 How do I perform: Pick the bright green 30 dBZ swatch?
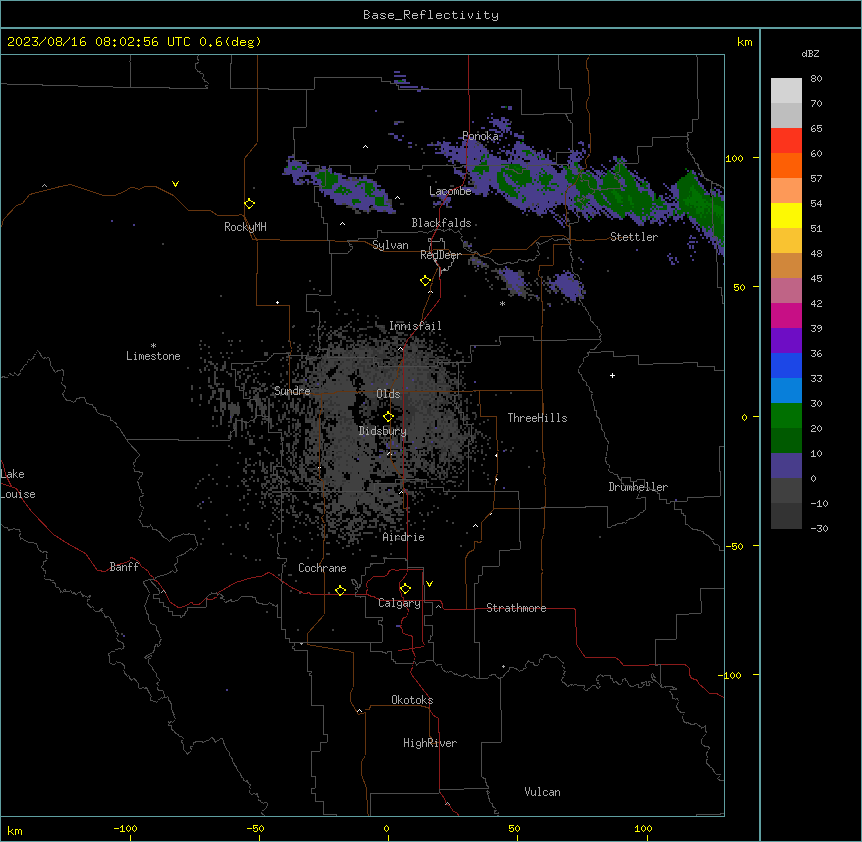coord(786,416)
